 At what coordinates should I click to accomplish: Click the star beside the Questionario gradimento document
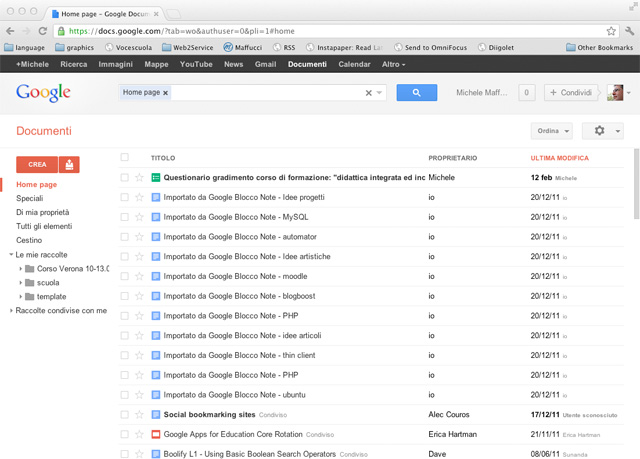click(139, 178)
